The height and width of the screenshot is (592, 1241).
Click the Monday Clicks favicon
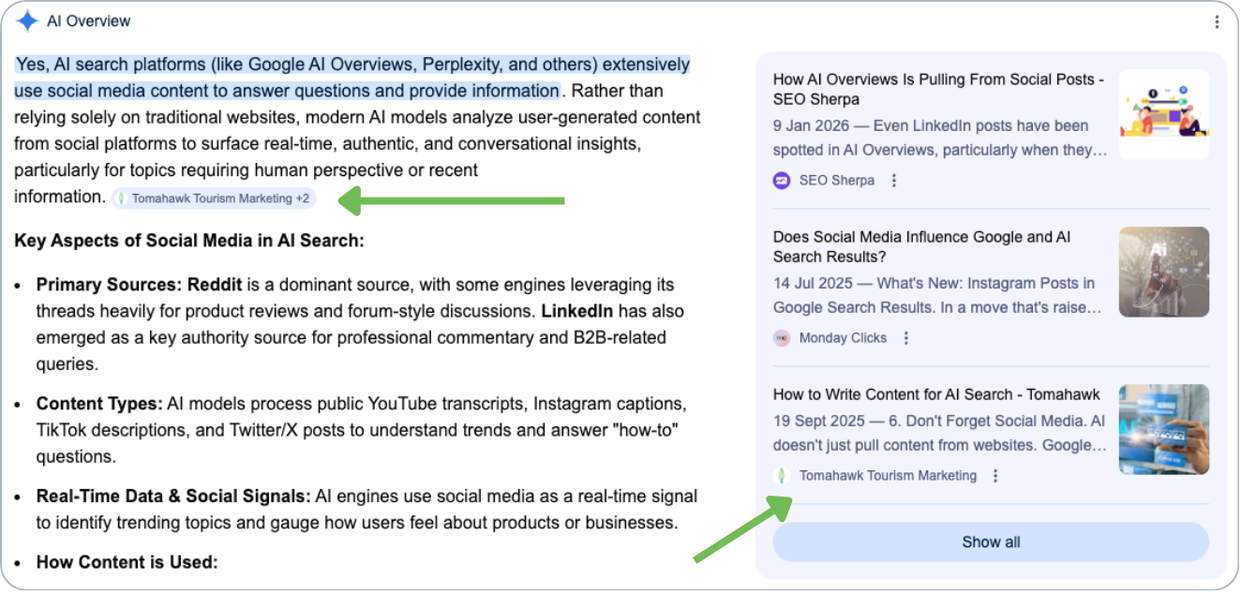(782, 338)
